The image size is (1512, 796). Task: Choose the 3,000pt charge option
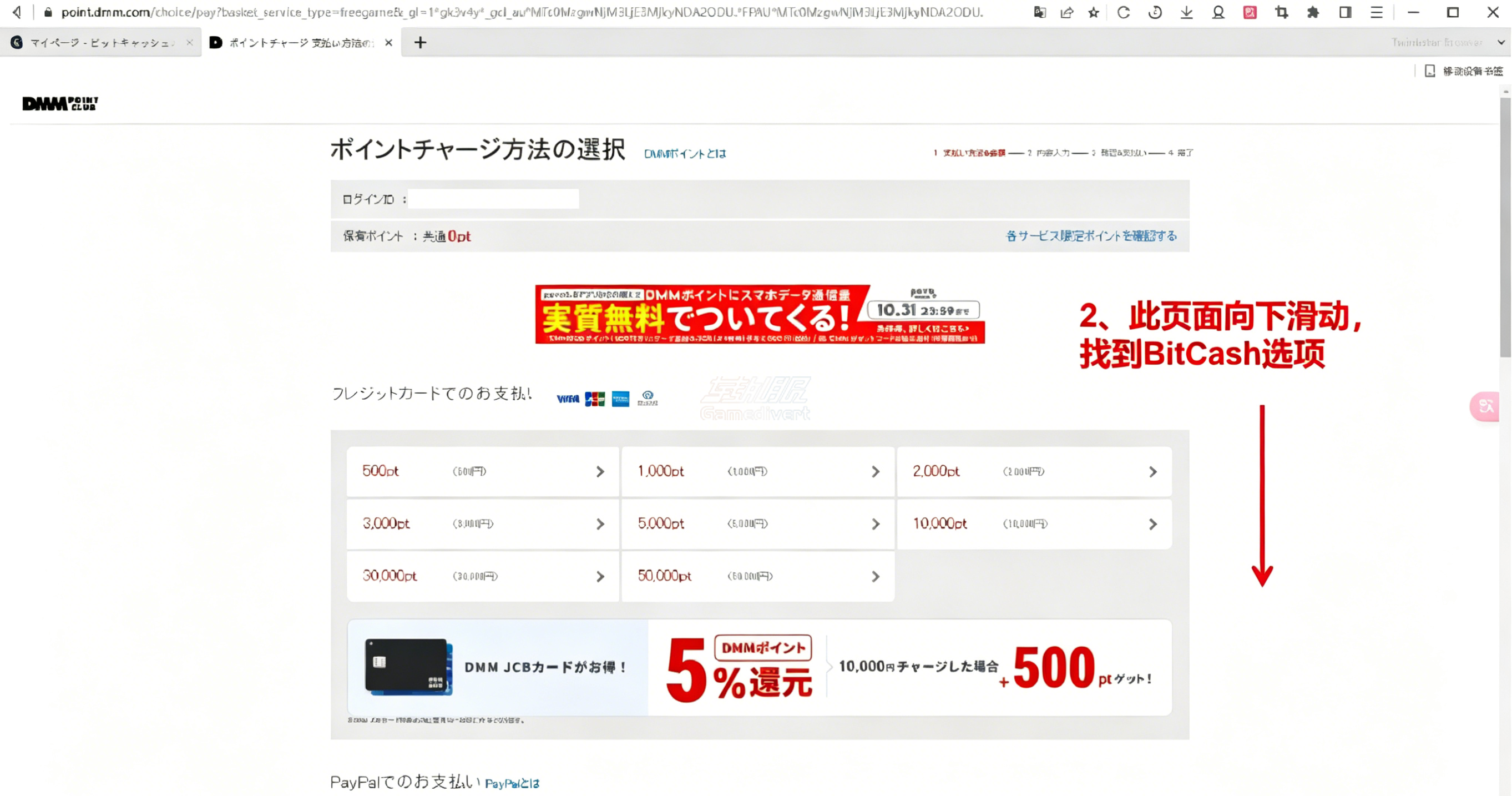tap(483, 523)
